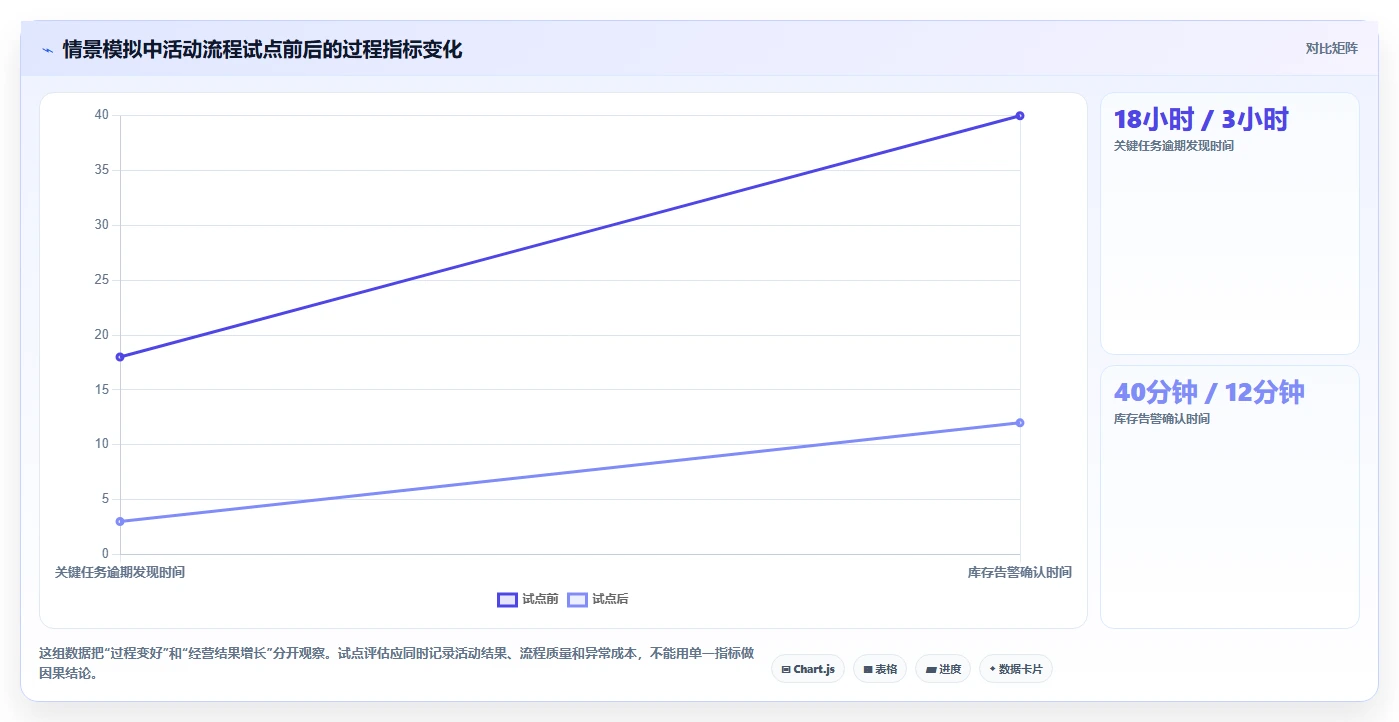Click y-axis tick label 40
Viewport: 1399px width, 722px height.
tap(102, 115)
